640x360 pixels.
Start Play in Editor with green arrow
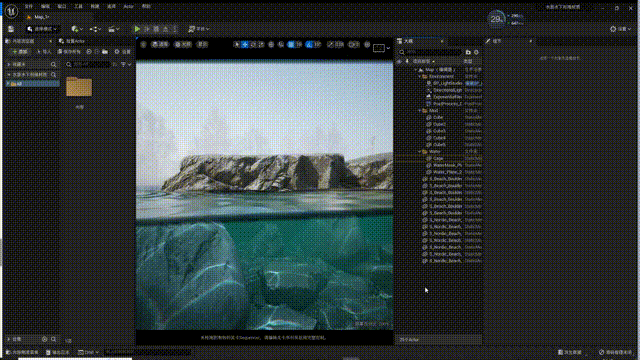(x=138, y=29)
